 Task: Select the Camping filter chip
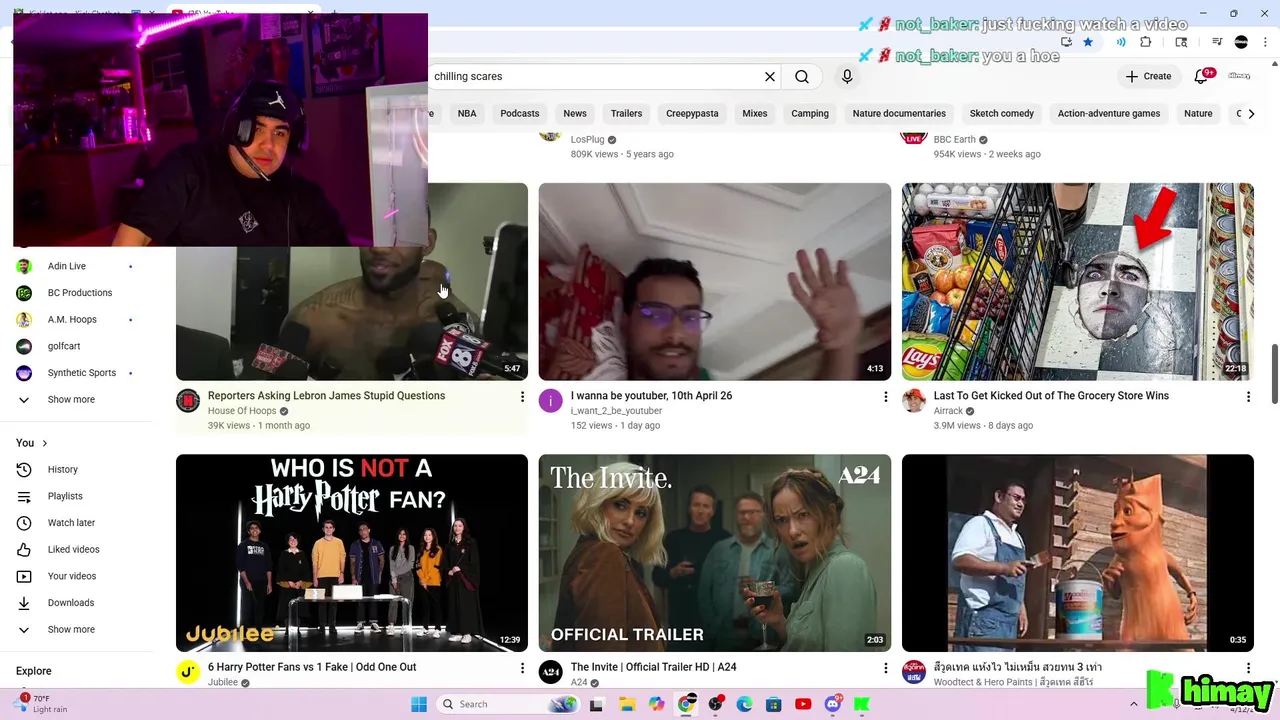tap(810, 114)
